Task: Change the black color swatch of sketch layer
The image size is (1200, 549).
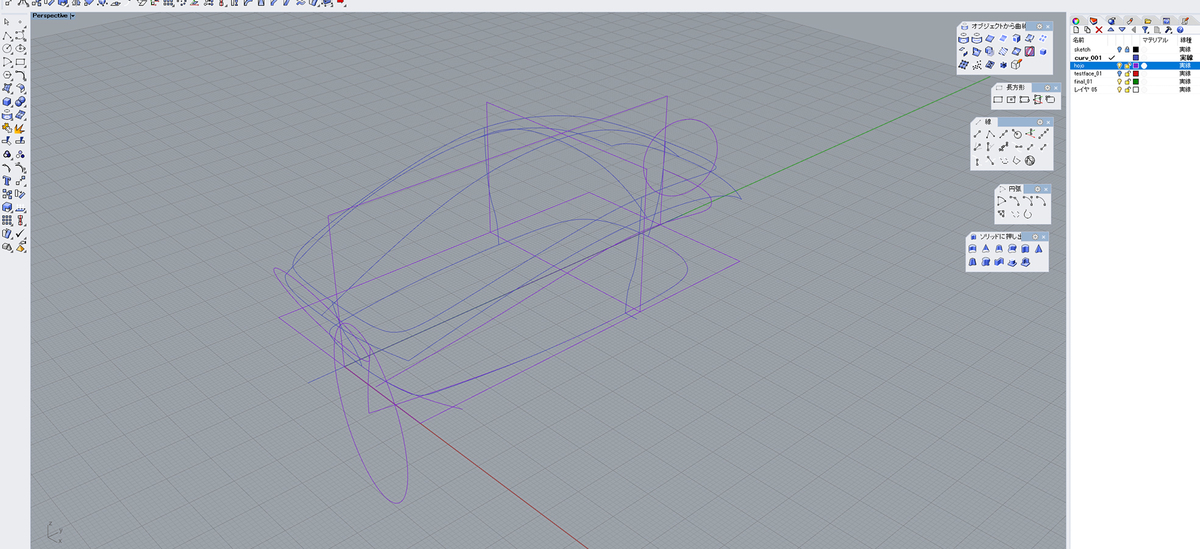Action: (1136, 49)
